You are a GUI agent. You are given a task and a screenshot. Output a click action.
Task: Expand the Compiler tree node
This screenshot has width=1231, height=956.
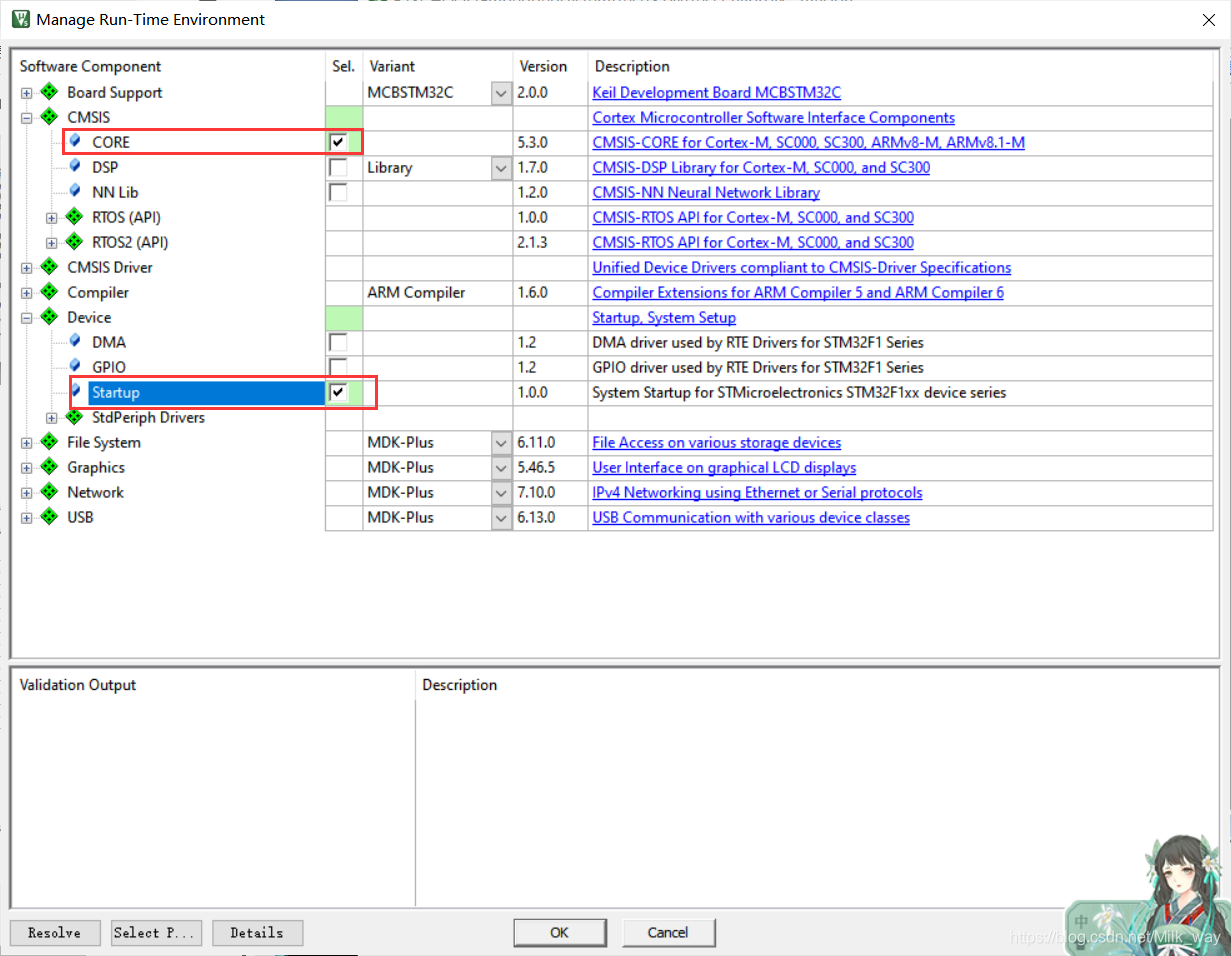pos(27,293)
